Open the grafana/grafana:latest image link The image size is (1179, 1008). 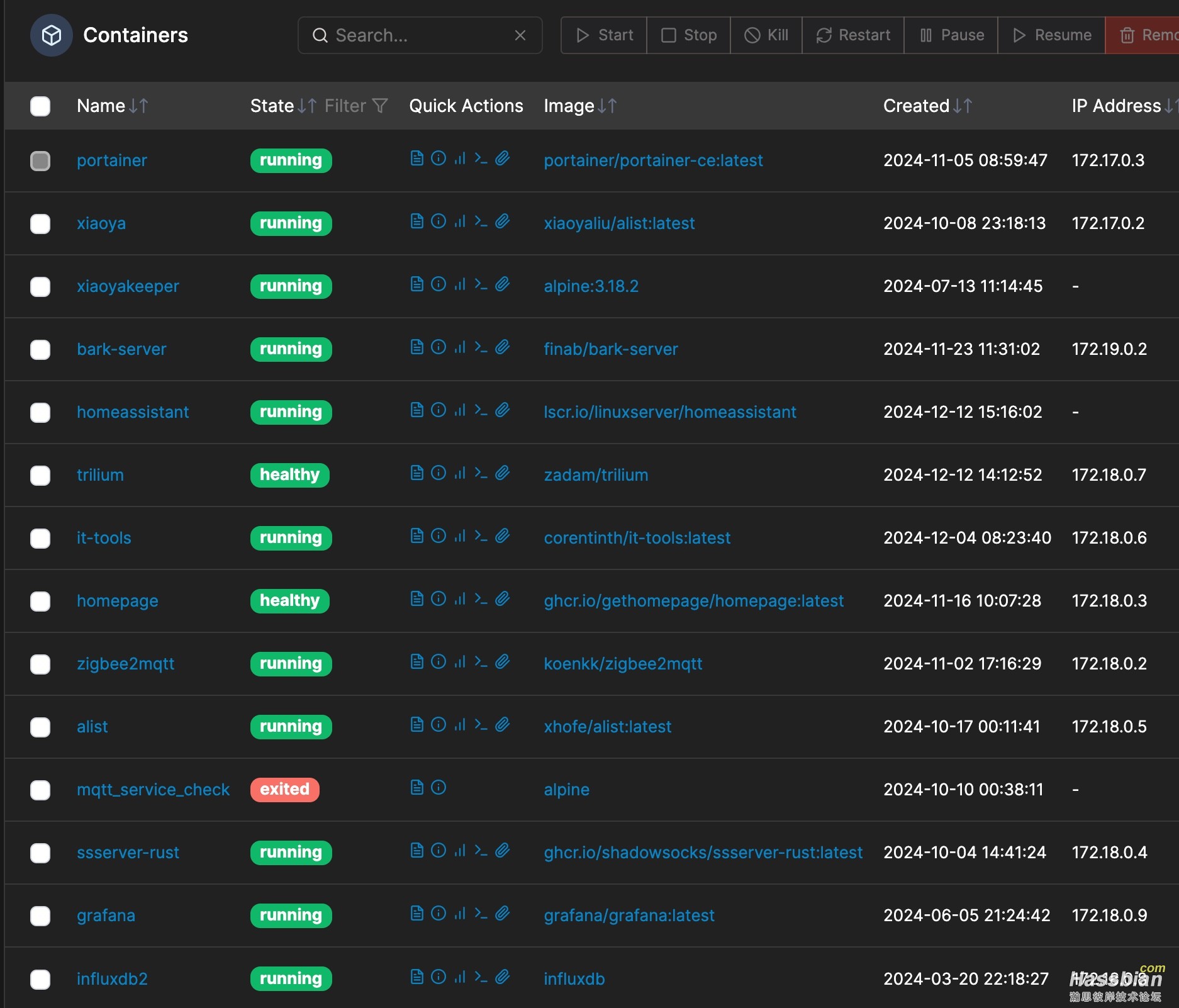629,916
